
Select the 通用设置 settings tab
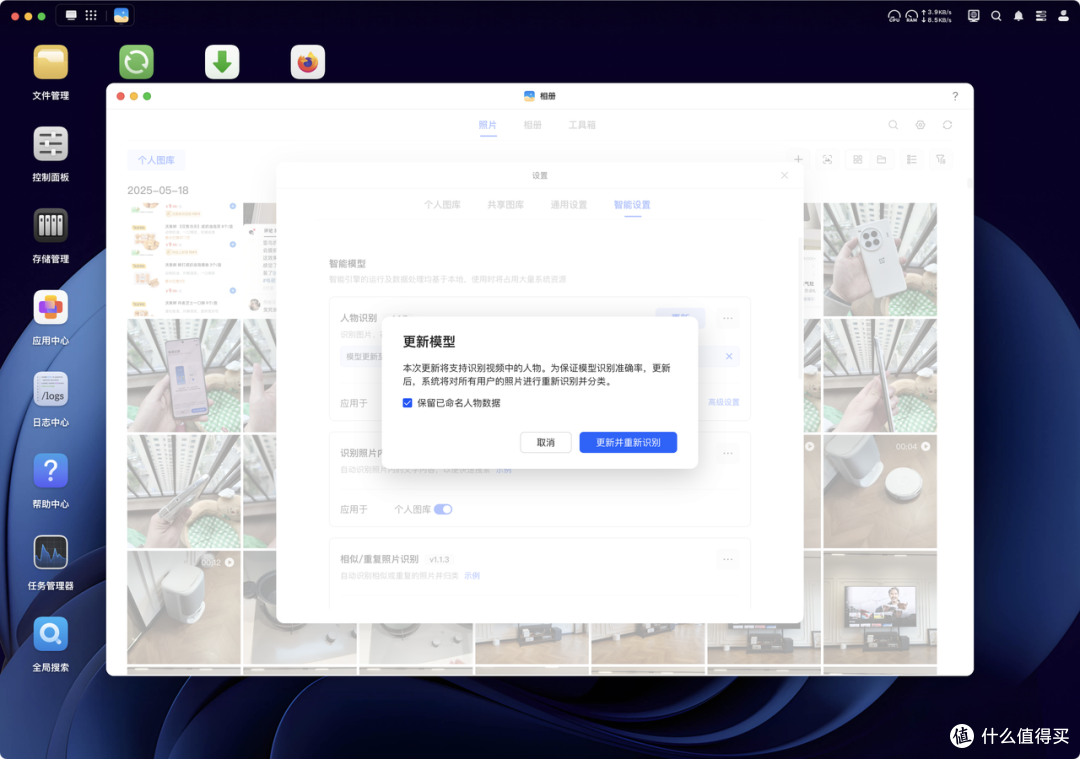coord(569,205)
